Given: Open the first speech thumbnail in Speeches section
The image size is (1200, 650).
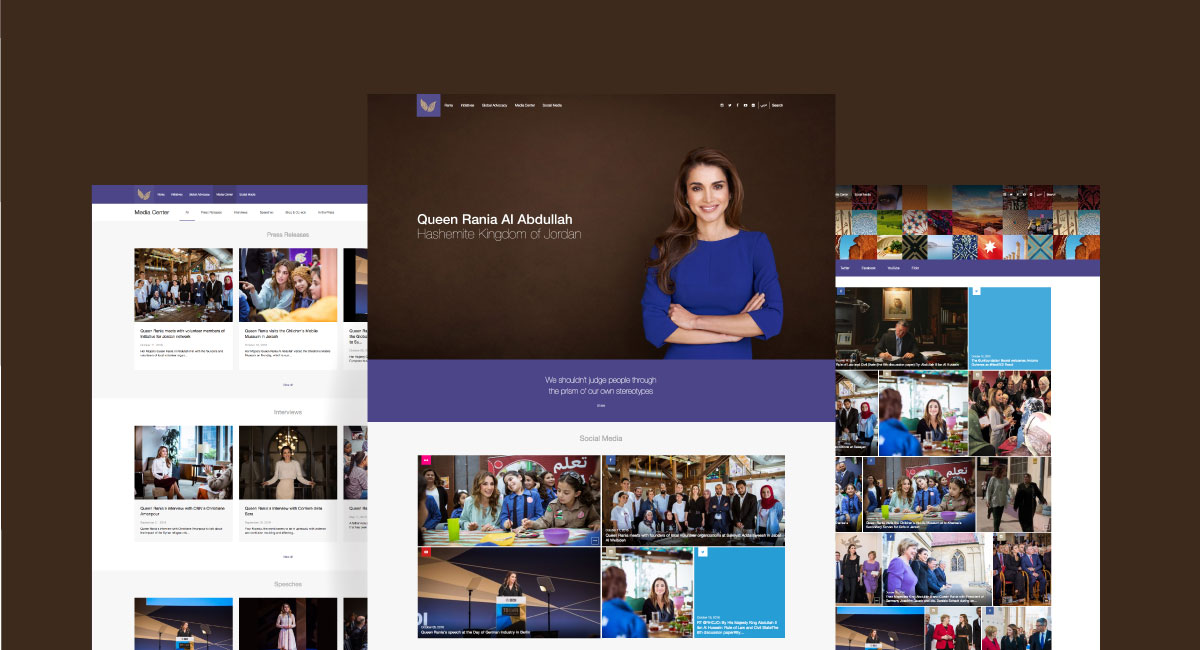Looking at the screenshot, I should (x=184, y=624).
